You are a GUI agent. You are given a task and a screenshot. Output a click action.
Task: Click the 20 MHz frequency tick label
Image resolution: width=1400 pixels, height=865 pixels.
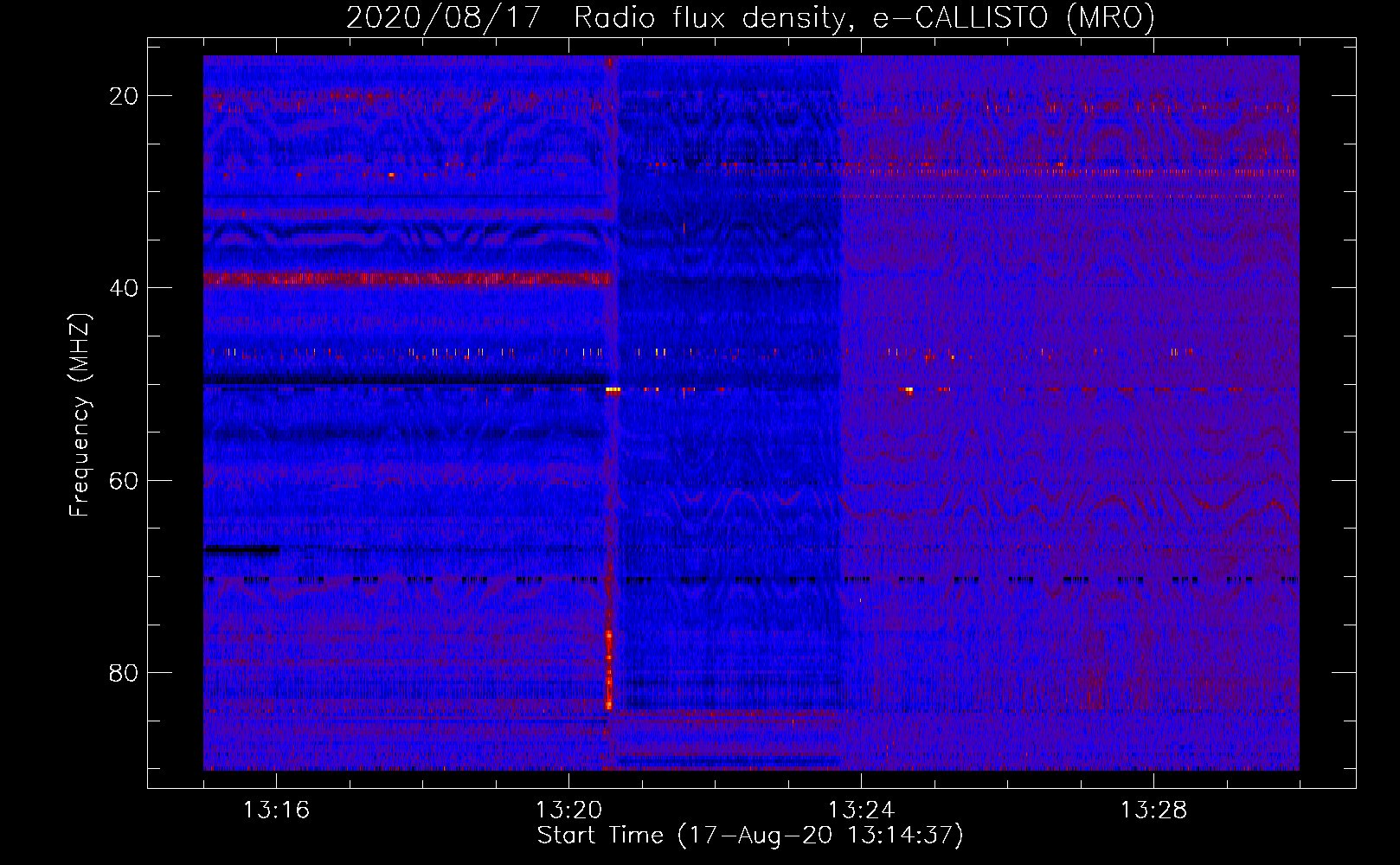pyautogui.click(x=124, y=96)
